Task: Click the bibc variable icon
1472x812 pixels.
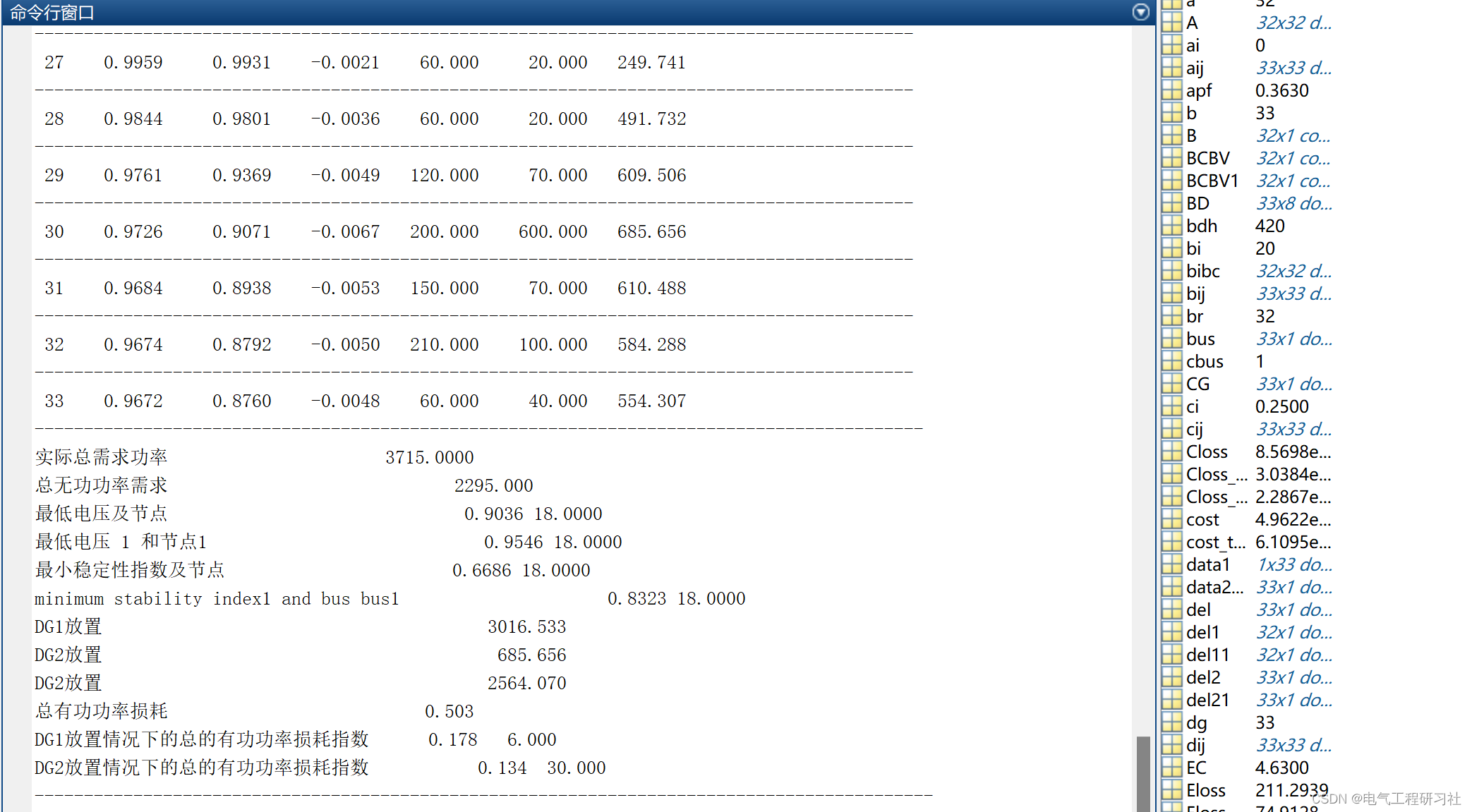Action: coord(1172,271)
